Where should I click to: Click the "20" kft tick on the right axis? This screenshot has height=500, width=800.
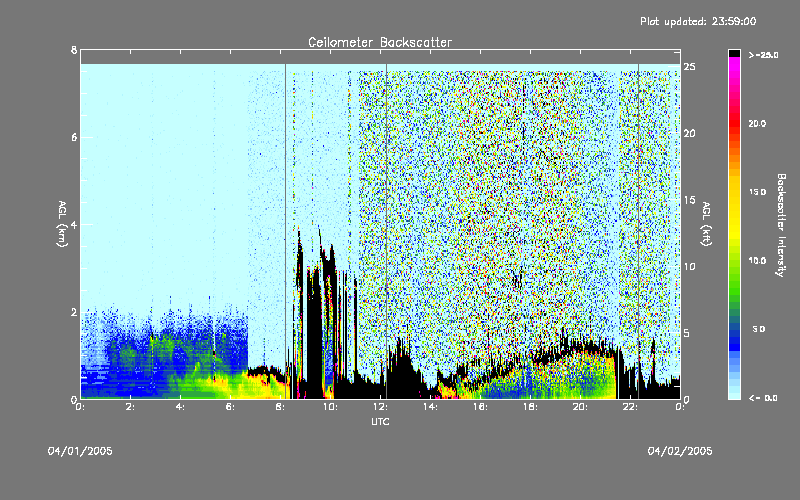(x=689, y=133)
